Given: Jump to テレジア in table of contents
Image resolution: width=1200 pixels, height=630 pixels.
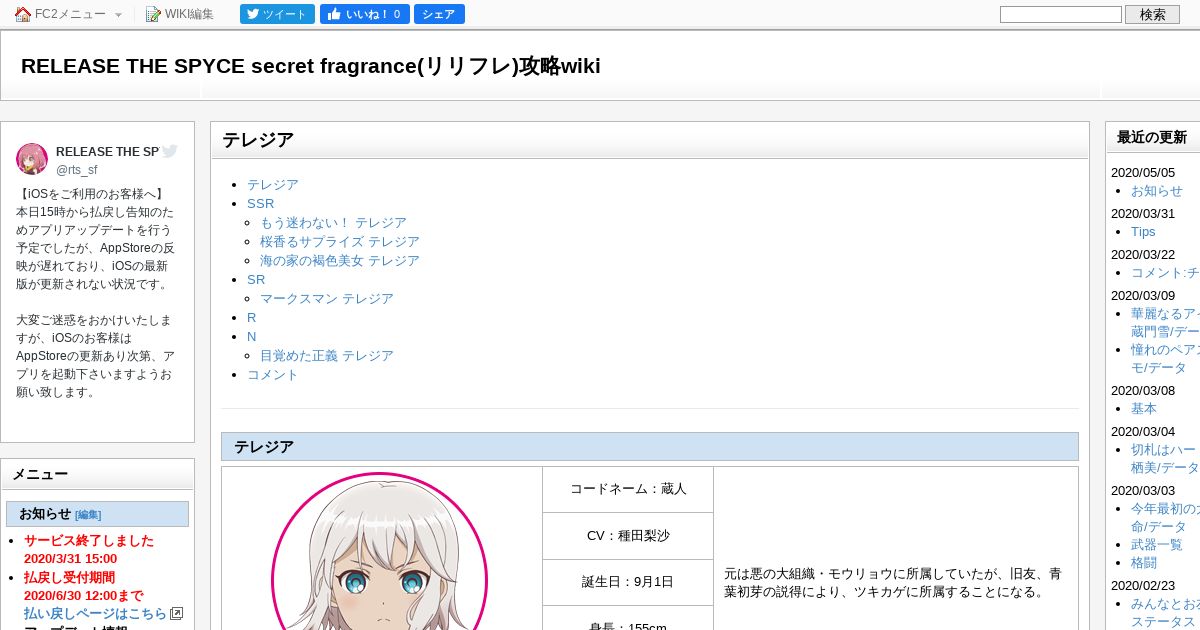Looking at the screenshot, I should click(x=273, y=185).
